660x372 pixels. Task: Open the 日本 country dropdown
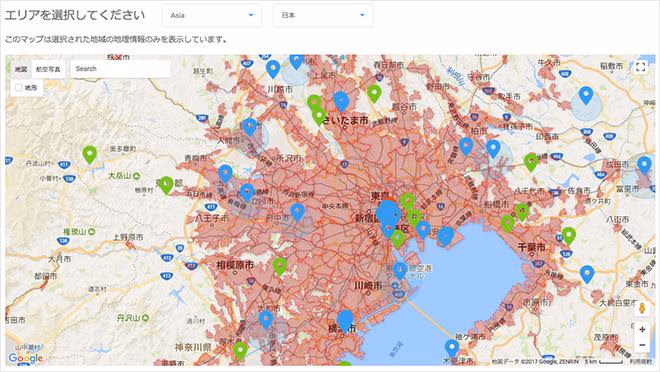tap(323, 15)
